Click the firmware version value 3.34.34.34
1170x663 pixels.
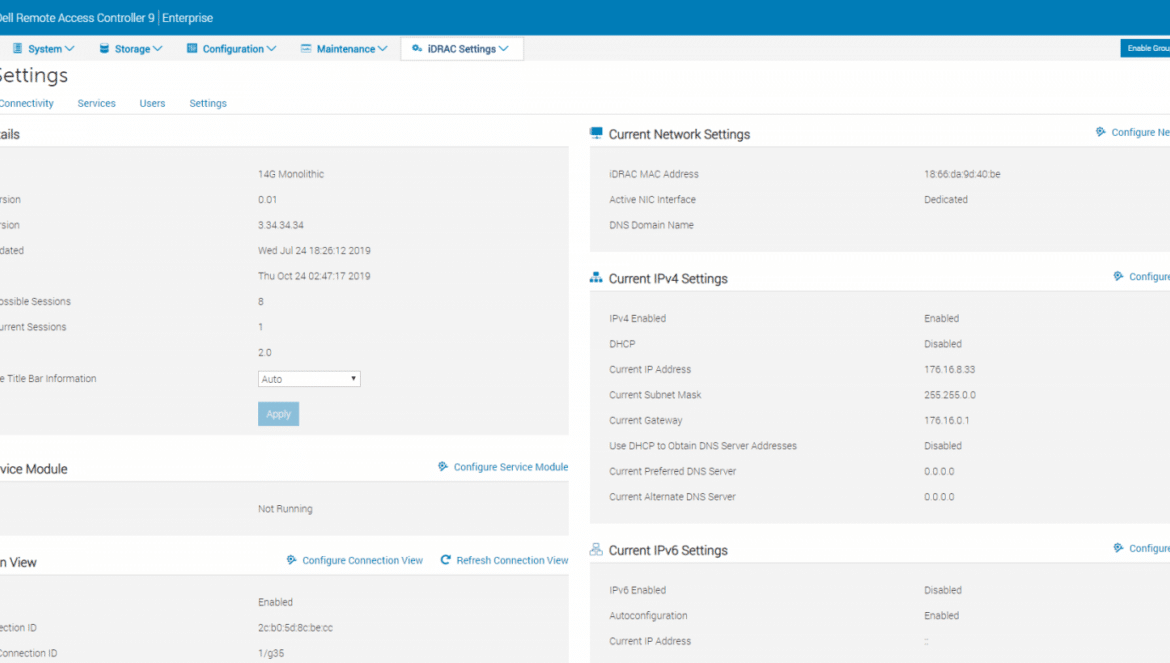(281, 224)
